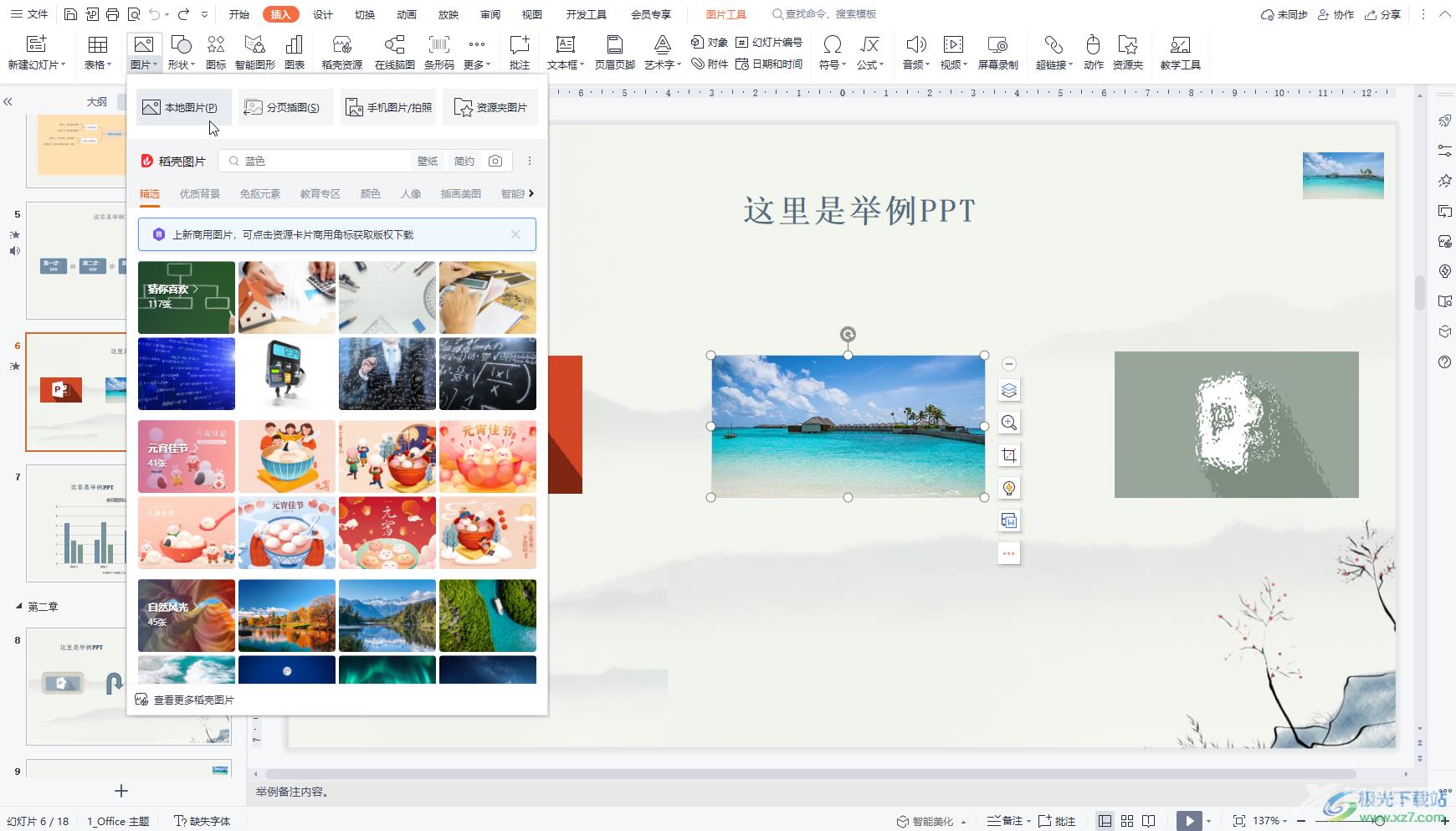Open the 艺术字 (WordArt) dropdown
The width and height of the screenshot is (1456, 831).
pyautogui.click(x=663, y=64)
